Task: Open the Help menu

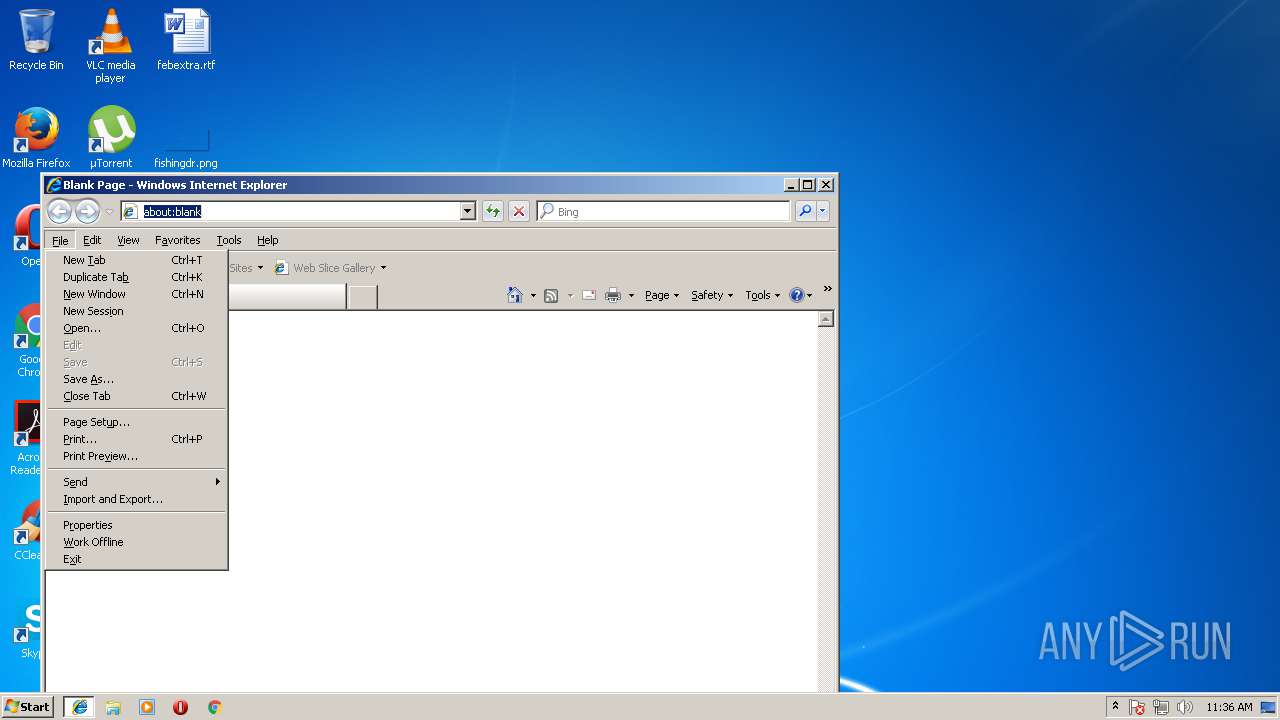Action: click(267, 240)
